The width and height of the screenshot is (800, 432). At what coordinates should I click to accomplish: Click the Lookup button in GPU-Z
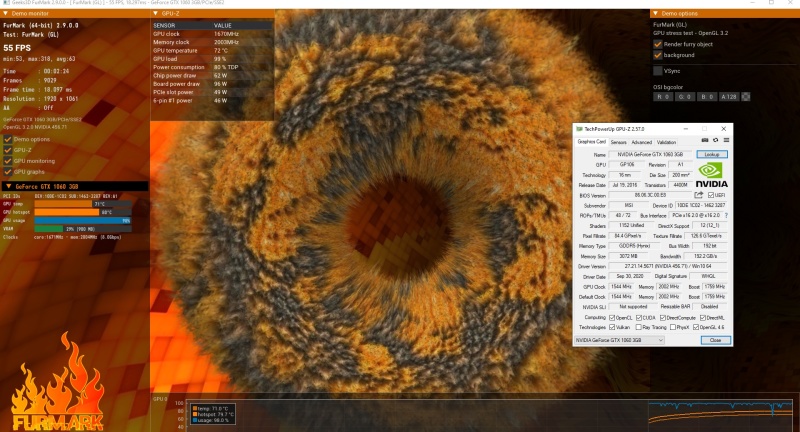point(712,155)
